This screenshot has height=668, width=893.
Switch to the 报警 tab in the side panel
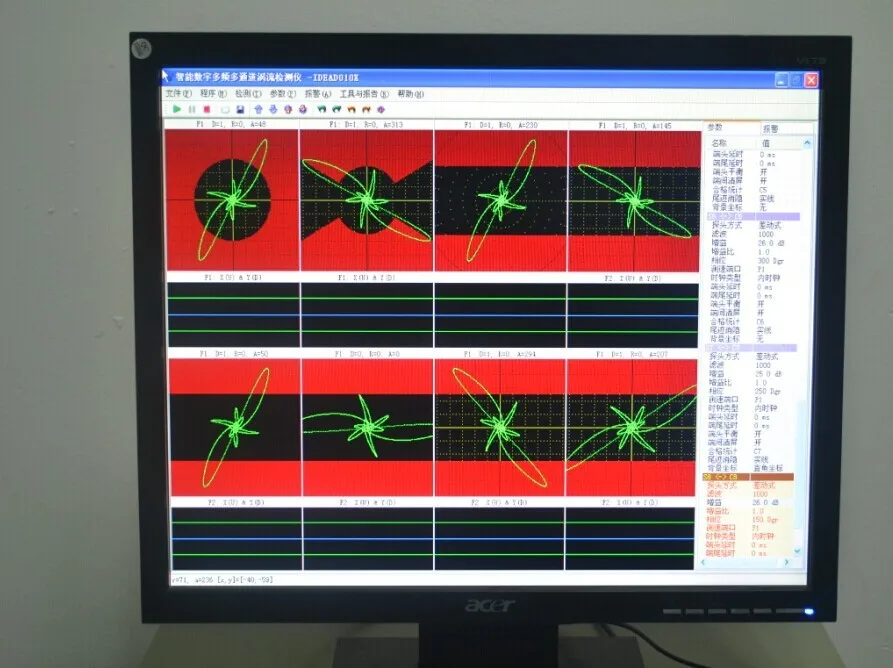[771, 128]
